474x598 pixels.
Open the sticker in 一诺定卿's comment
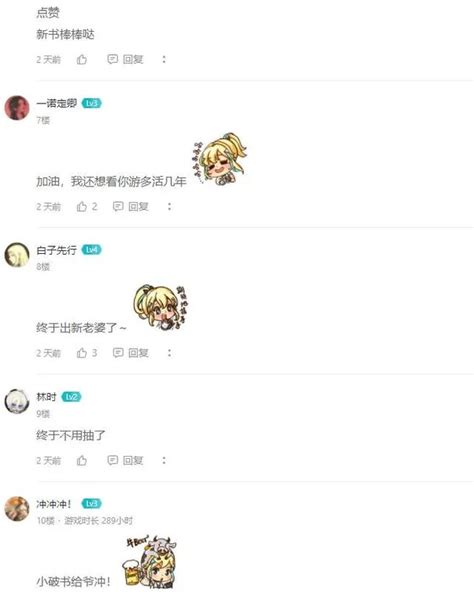click(x=219, y=159)
